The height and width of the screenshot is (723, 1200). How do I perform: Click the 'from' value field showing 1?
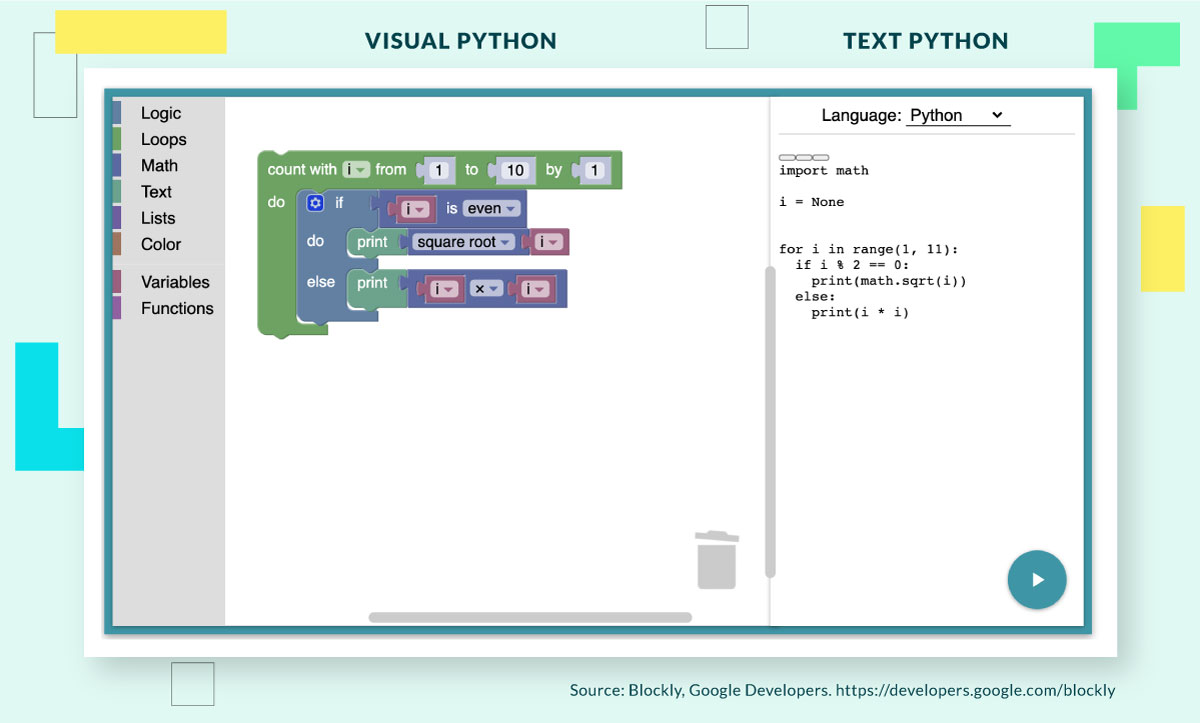pyautogui.click(x=437, y=170)
